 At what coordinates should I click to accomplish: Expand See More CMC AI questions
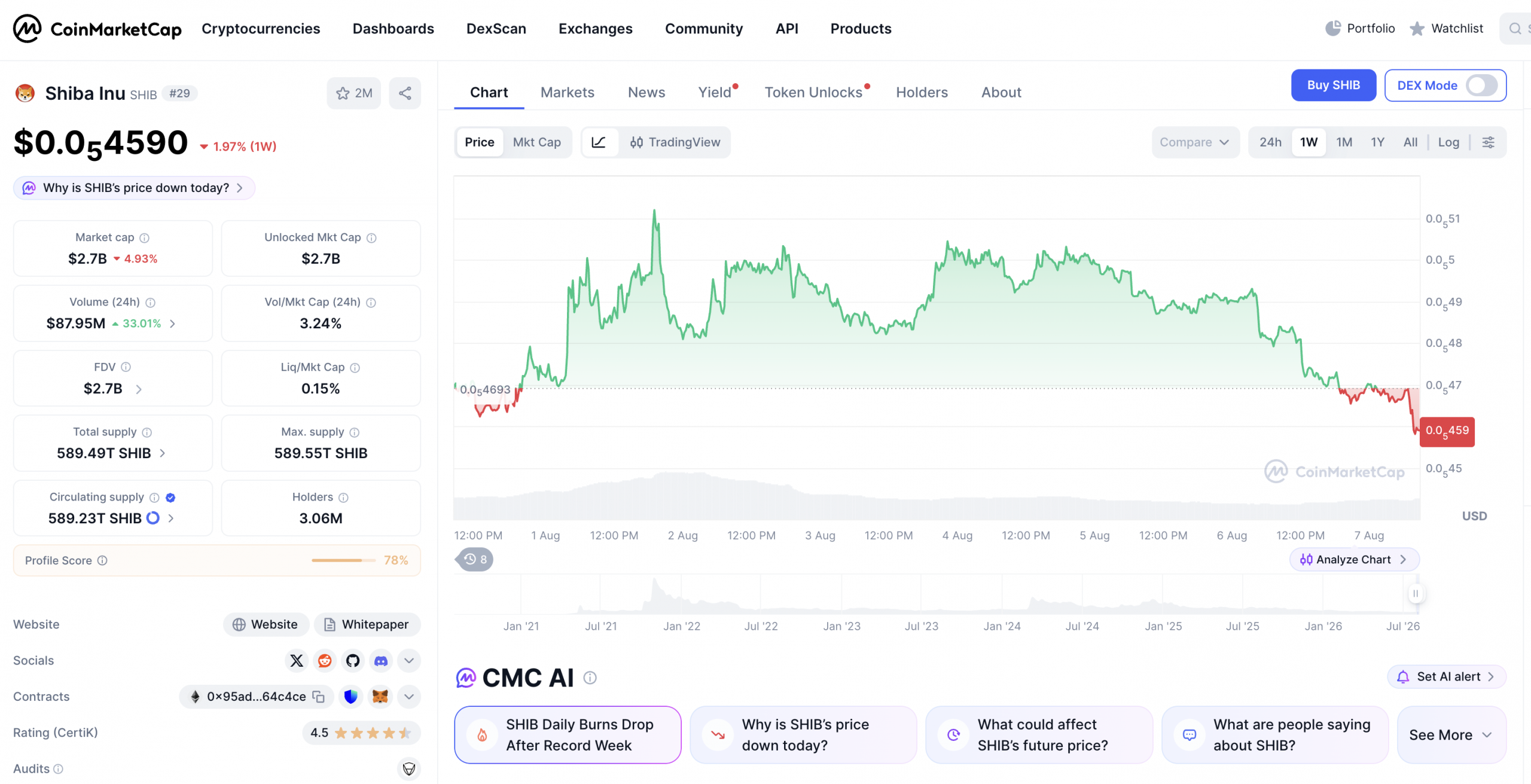1451,735
